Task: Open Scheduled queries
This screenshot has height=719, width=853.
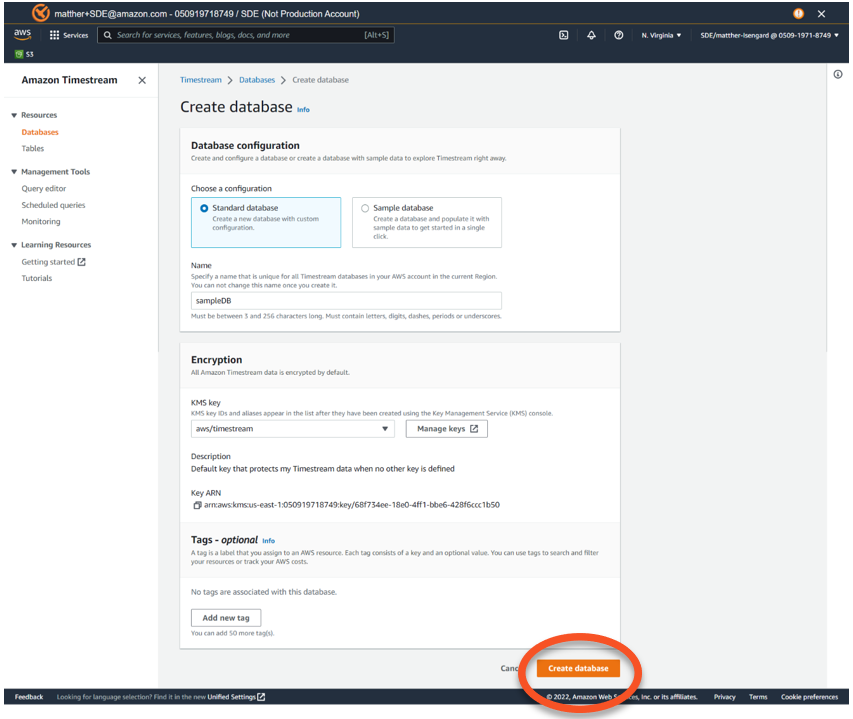Action: 53,205
